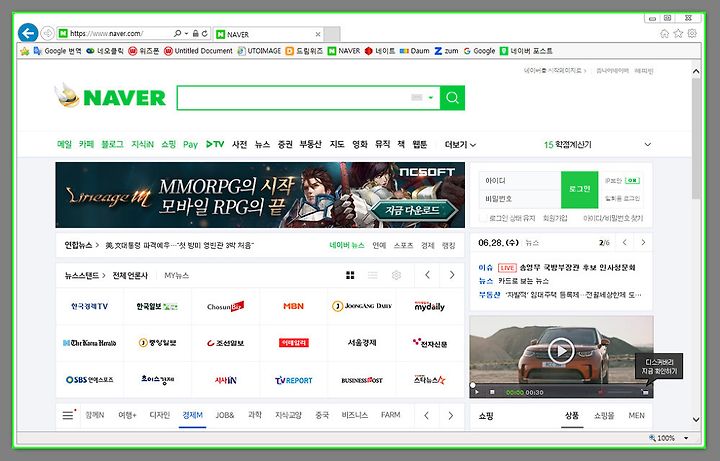Viewport: 720px width, 461px height.
Task: Click the Lineage M banner ad
Action: [x=260, y=195]
